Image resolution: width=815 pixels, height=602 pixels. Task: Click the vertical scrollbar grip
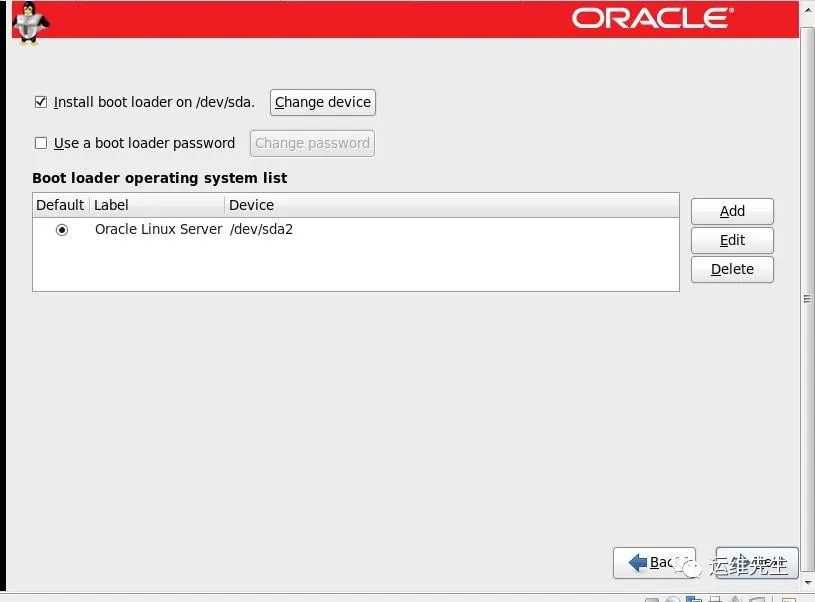807,298
